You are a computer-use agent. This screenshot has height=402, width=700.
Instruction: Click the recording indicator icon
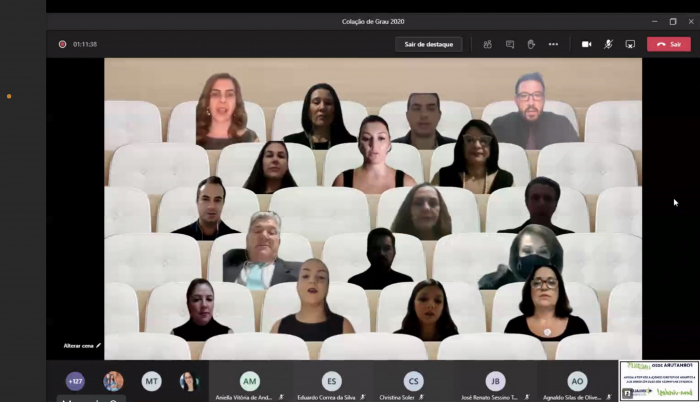click(62, 44)
